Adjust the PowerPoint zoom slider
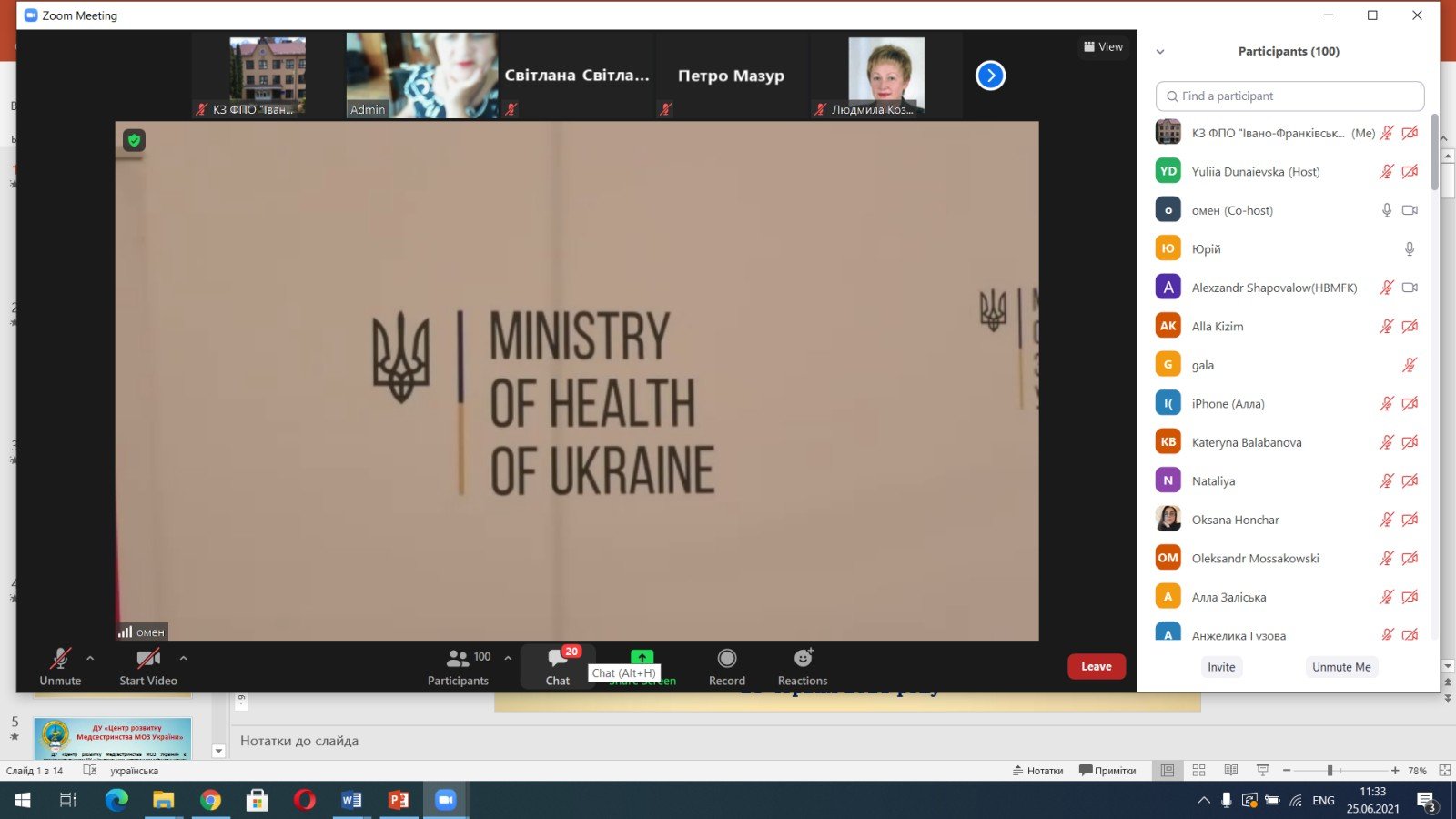 [1330, 771]
